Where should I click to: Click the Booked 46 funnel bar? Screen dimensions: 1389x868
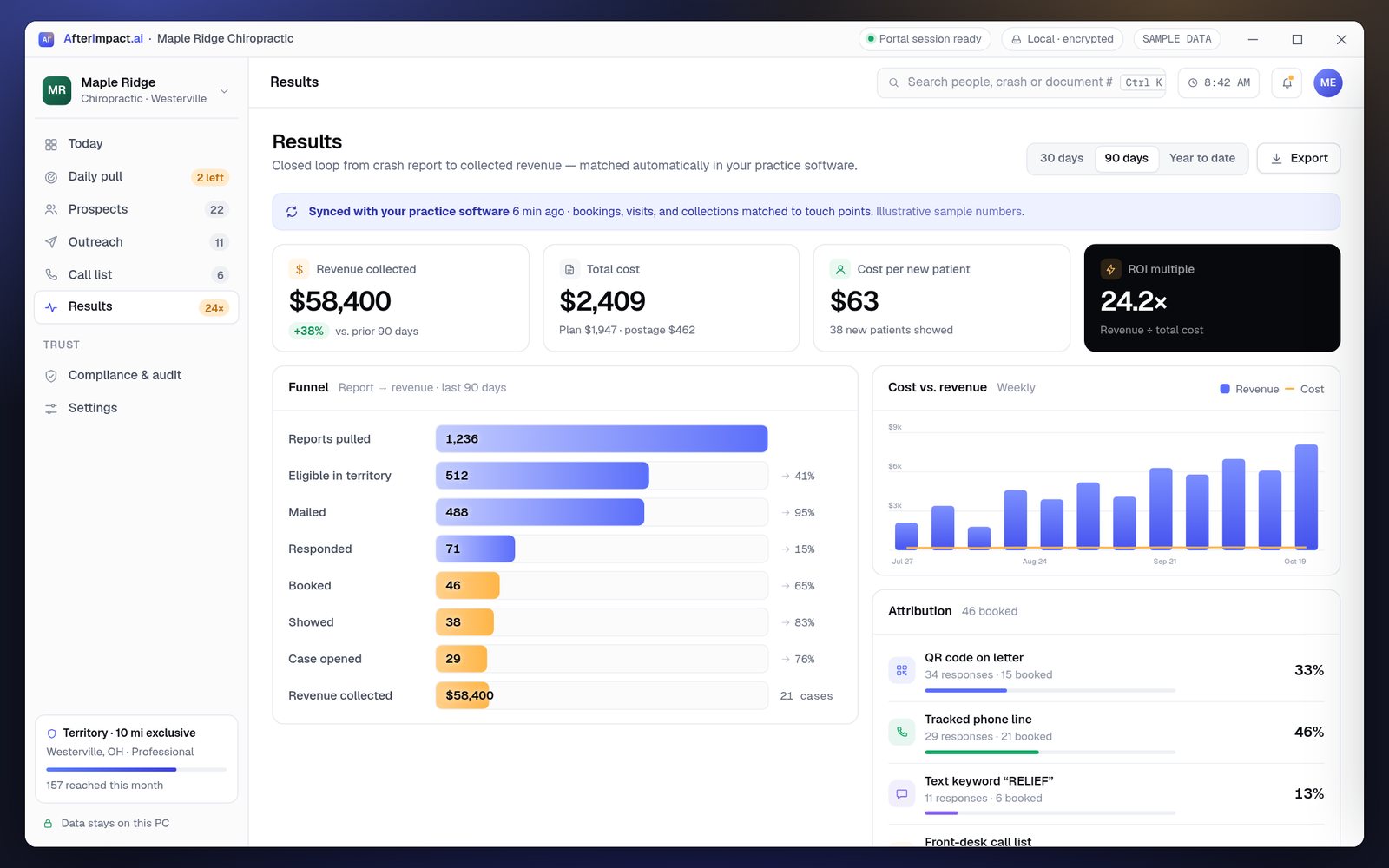[467, 586]
